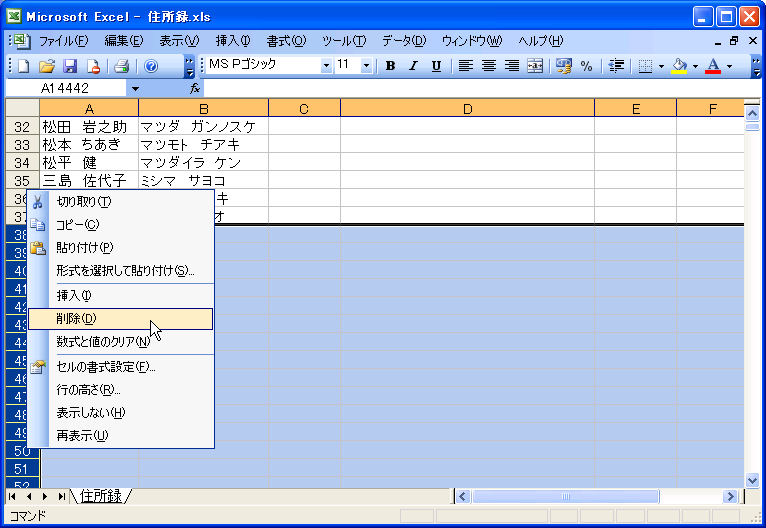Choose 数式と値のクリア

[121, 341]
